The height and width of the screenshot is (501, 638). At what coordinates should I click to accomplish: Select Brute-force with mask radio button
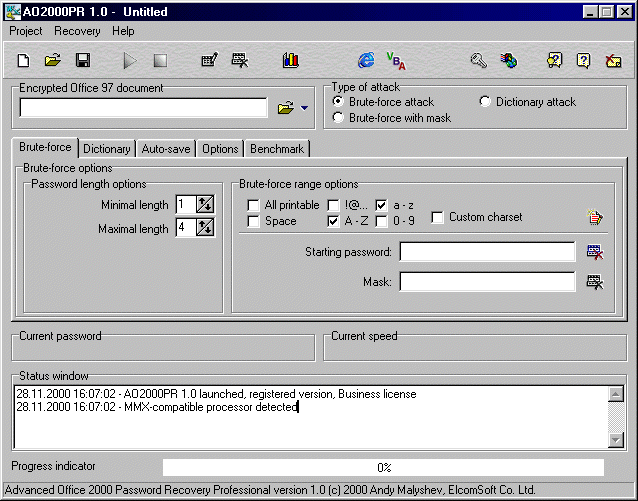(x=338, y=118)
